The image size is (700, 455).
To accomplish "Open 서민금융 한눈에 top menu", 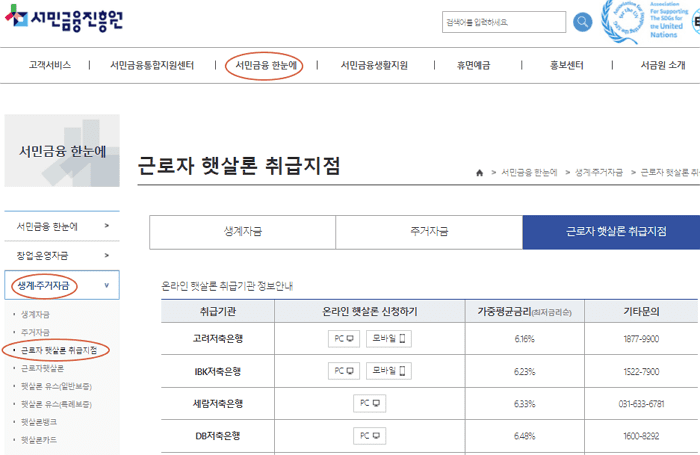I will click(266, 65).
